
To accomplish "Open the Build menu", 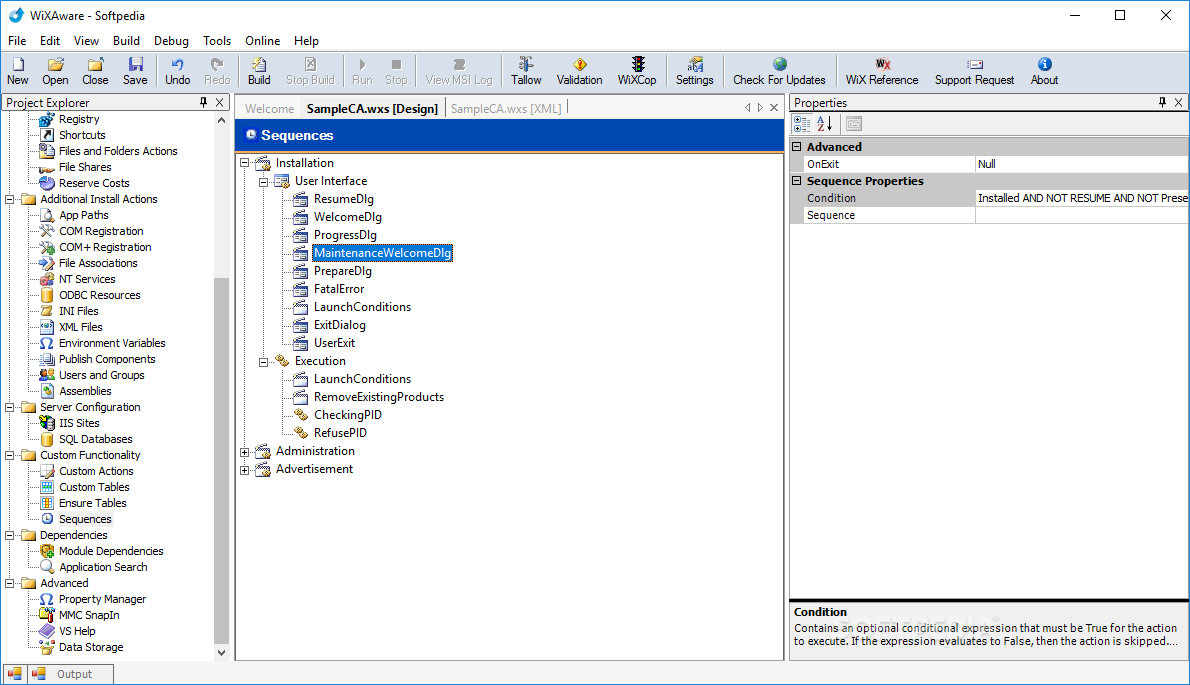I will 126,41.
